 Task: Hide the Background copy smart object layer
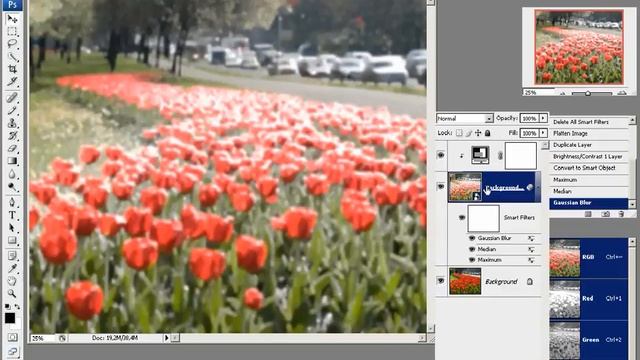pyautogui.click(x=441, y=187)
